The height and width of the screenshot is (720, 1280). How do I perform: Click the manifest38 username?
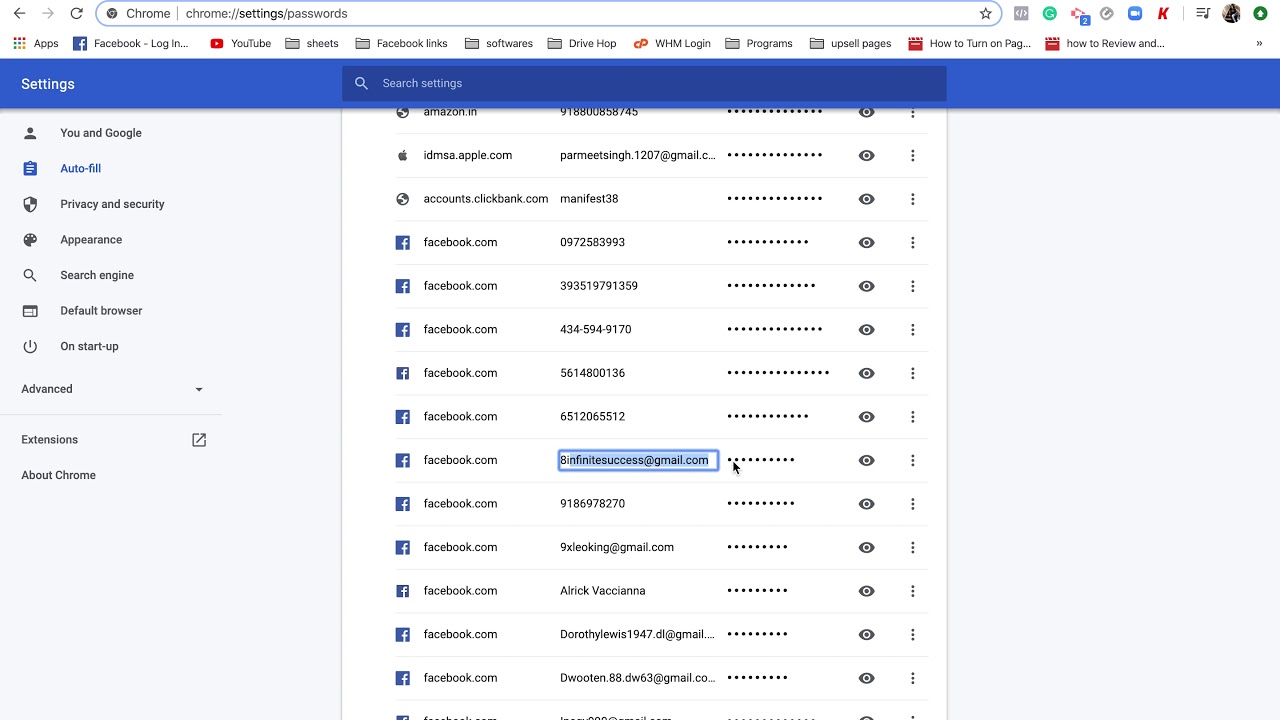tap(589, 199)
